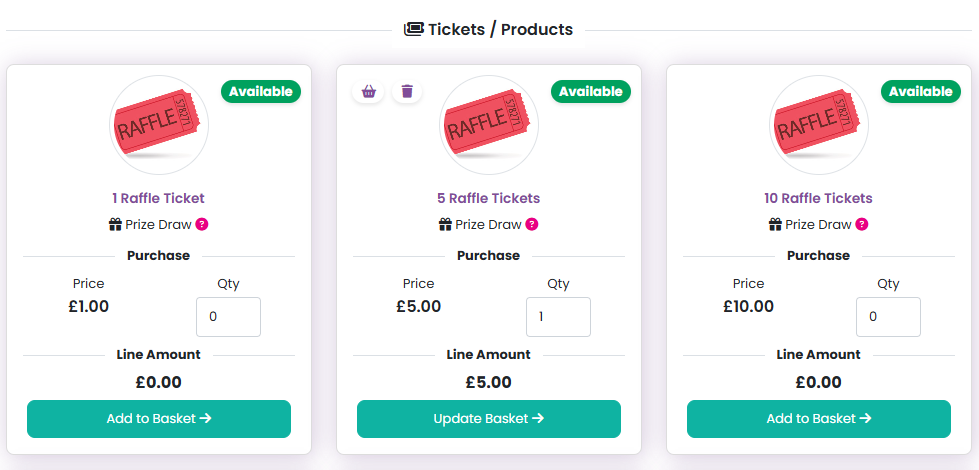Click the basket icon on 5 Raffle Tickets card
979x470 pixels.
[x=369, y=91]
